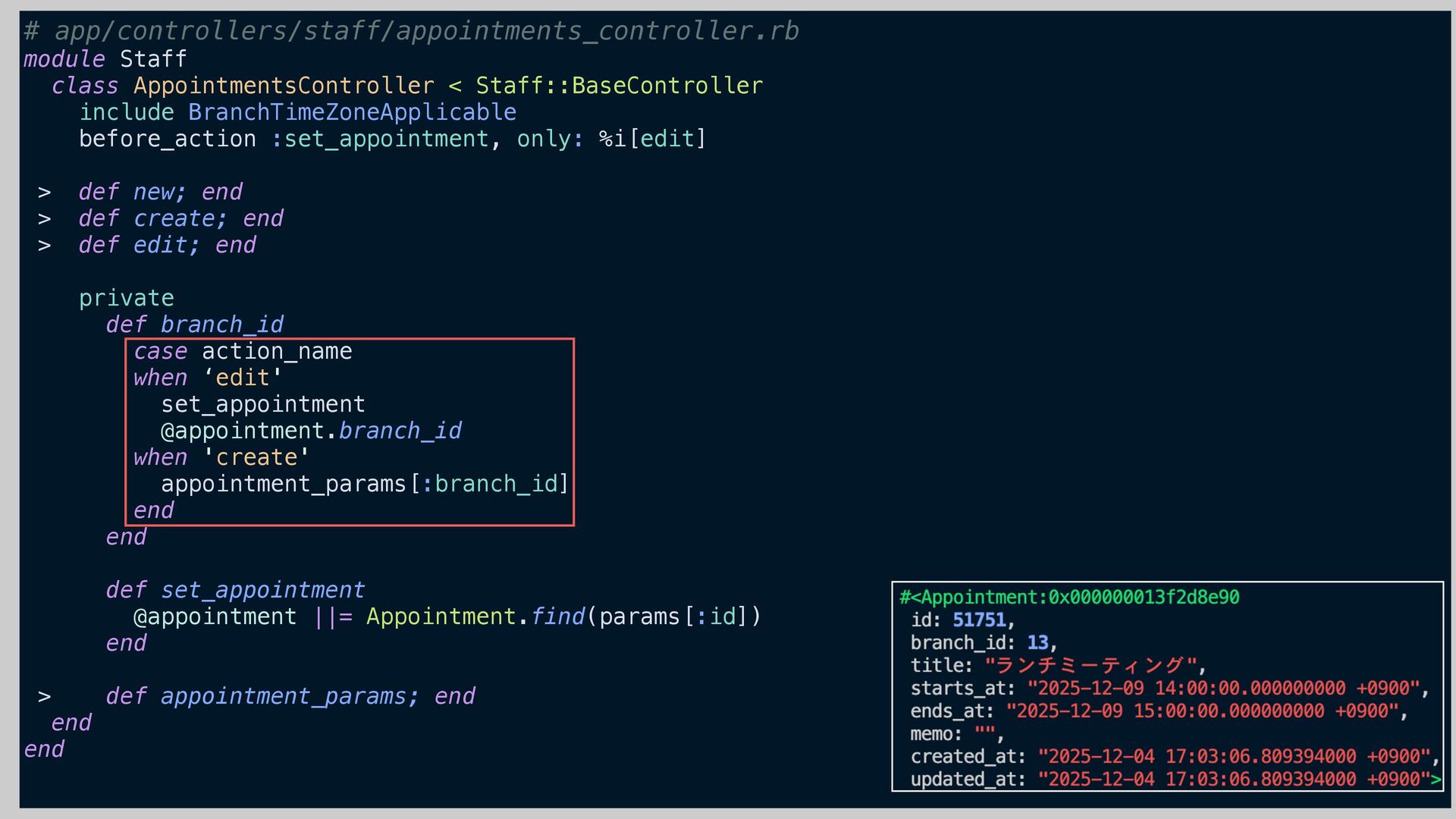This screenshot has width=1456, height=819.
Task: Click the branch_id value 13
Action: tap(1037, 643)
